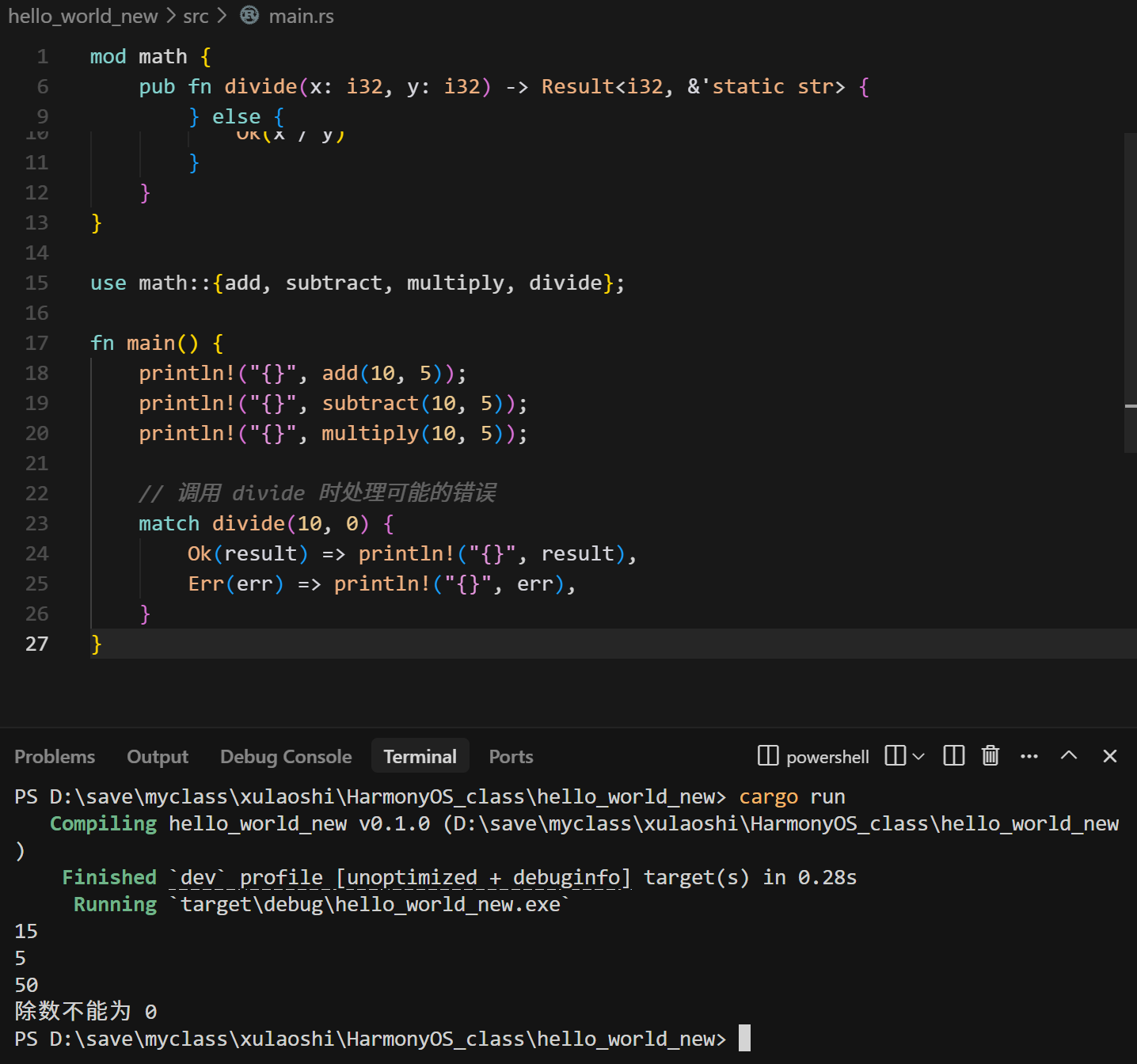Click the src breadcrumb folder

tap(196, 16)
